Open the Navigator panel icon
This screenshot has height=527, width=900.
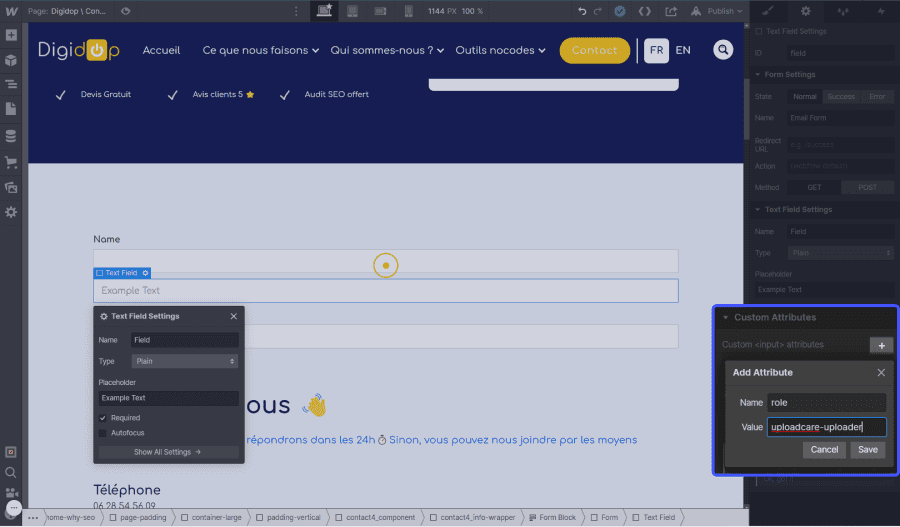[11, 84]
